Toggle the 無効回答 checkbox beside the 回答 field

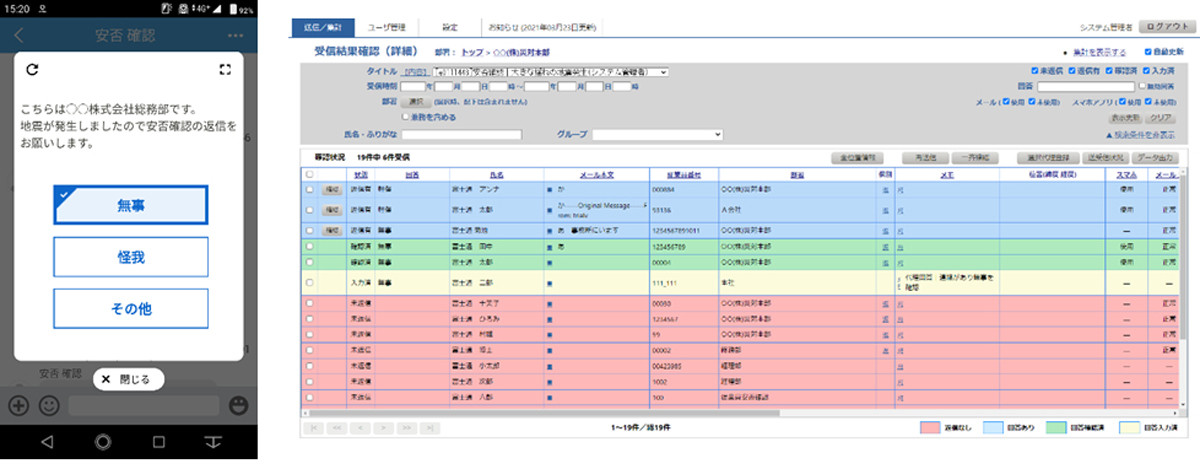pos(1142,87)
